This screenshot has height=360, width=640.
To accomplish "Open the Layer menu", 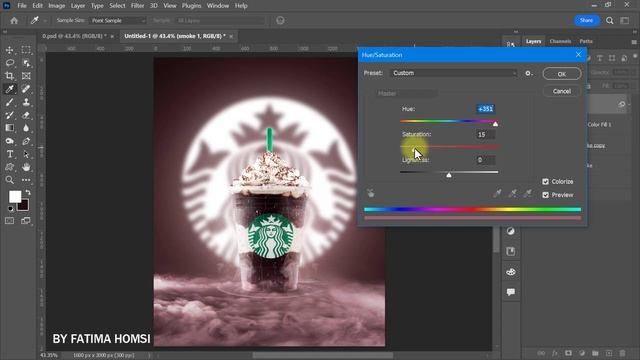I will (x=78, y=6).
